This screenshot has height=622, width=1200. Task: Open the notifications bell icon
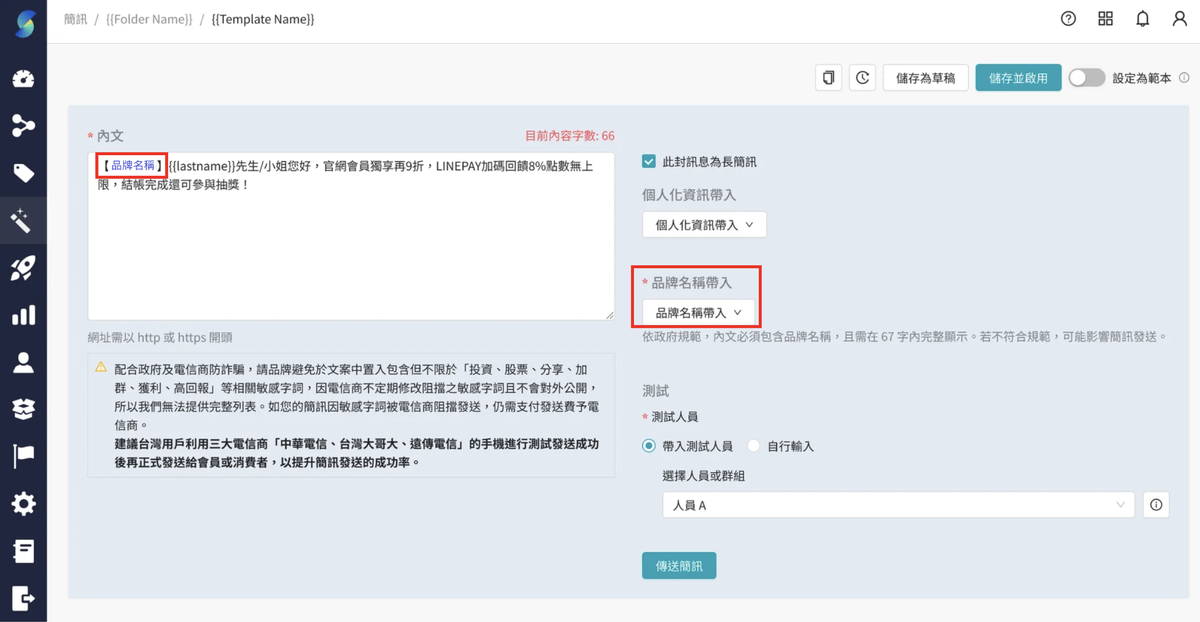1142,19
